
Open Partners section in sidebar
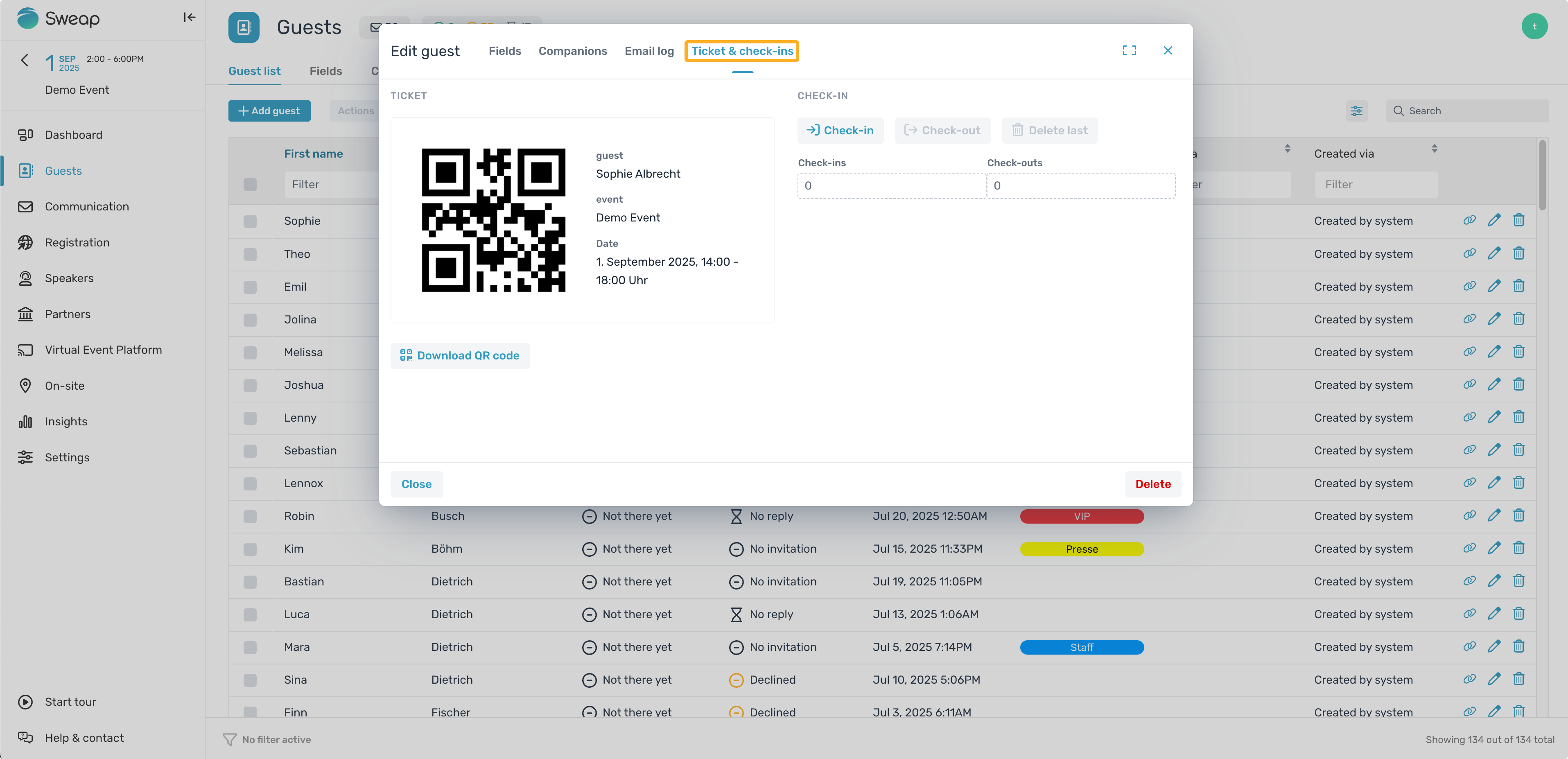click(x=67, y=314)
